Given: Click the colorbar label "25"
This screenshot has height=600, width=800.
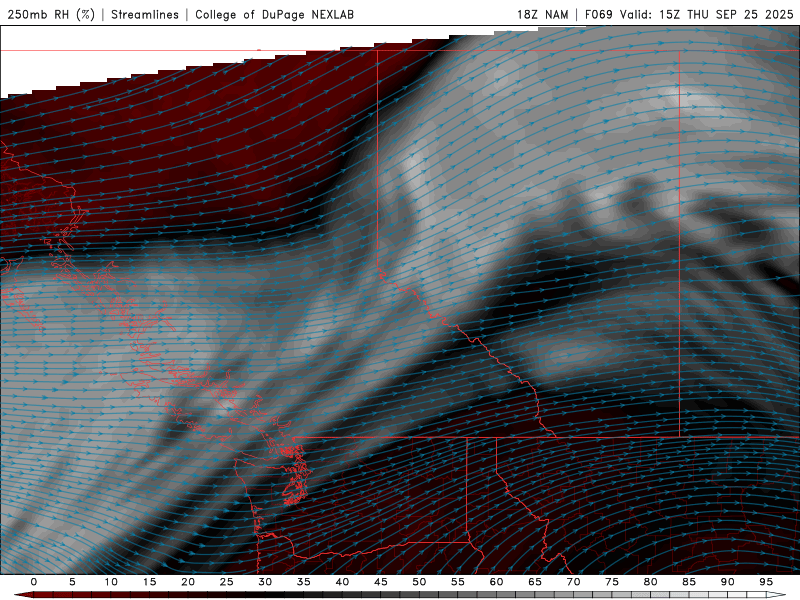Looking at the screenshot, I should 227,582.
